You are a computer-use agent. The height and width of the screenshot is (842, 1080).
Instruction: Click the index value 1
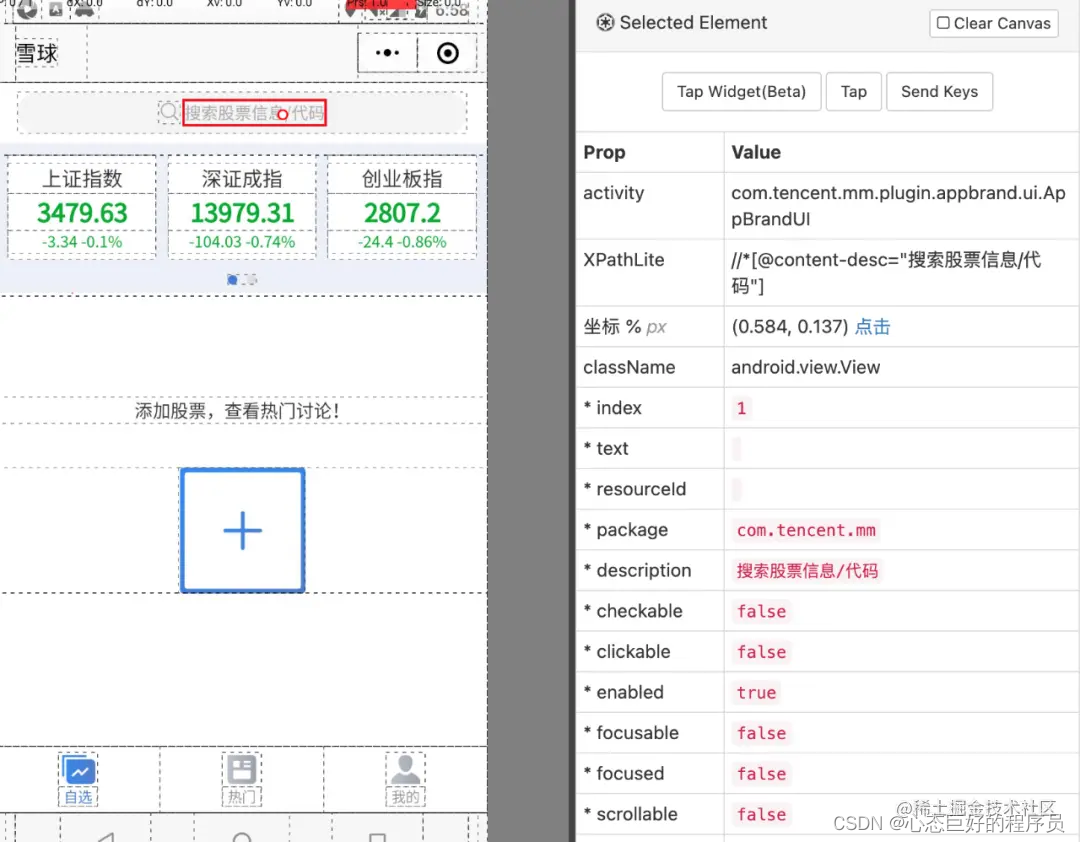tap(741, 408)
